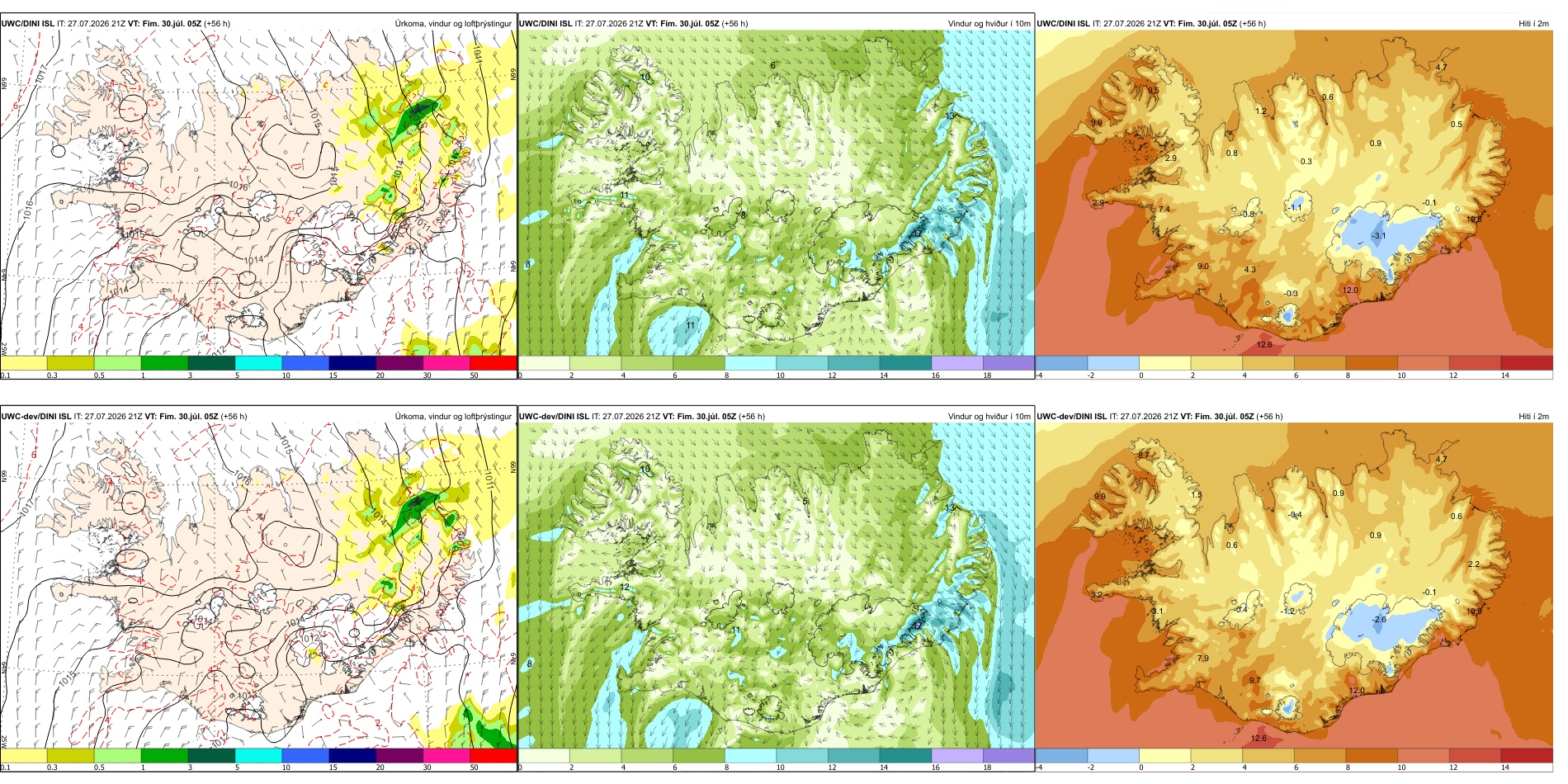Click orange 8–10 swatch in UWC-dev temperature legend
Screen dimensions: 1568x784
point(1372,755)
